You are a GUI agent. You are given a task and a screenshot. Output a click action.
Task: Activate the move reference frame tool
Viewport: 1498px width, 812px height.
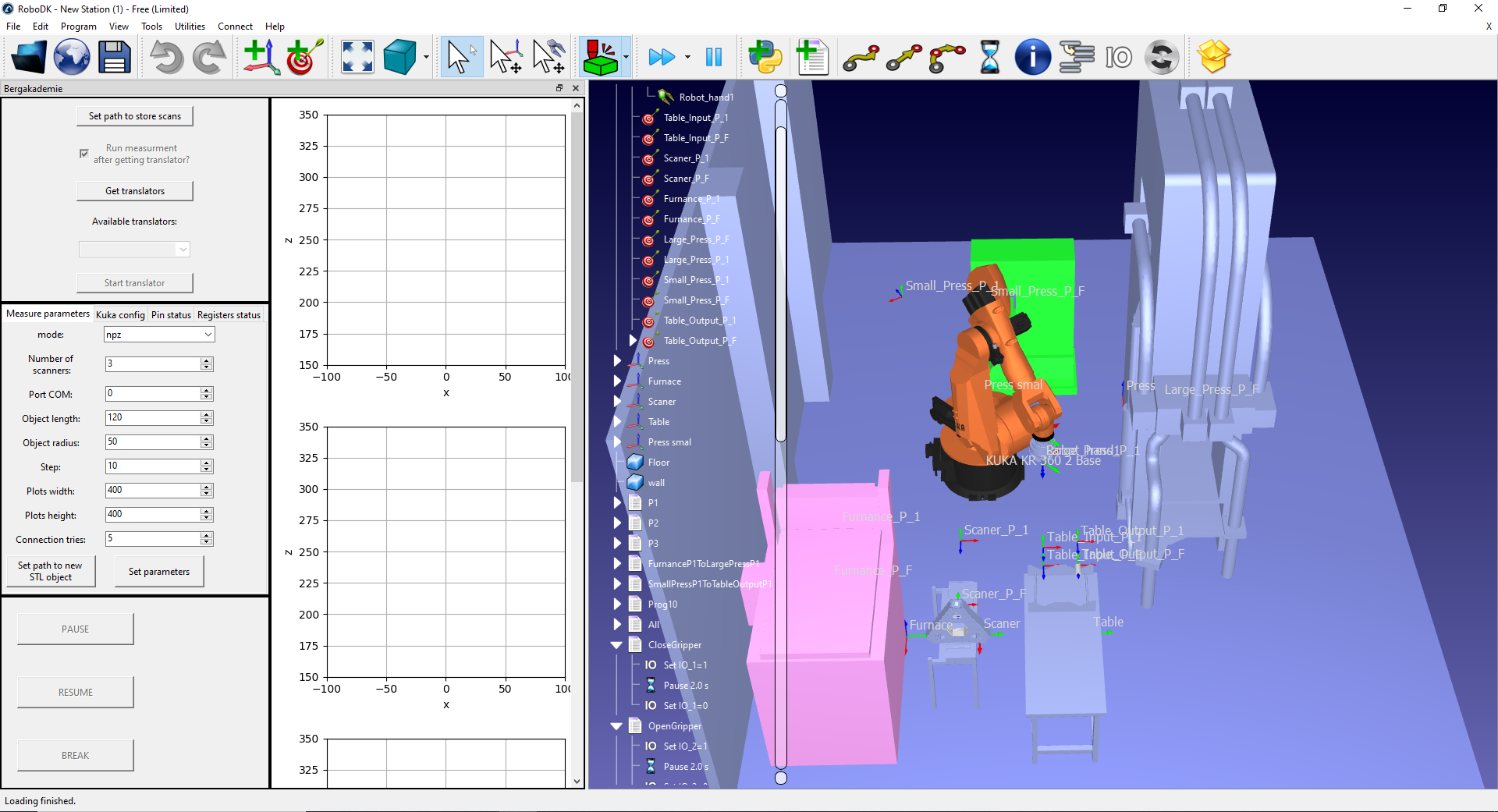tap(506, 57)
